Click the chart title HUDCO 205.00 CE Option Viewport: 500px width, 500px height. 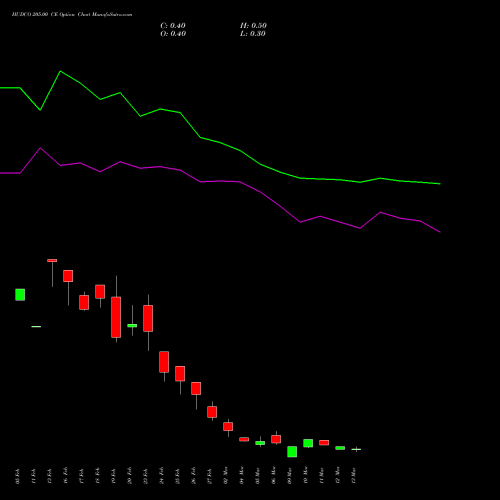click(43, 15)
